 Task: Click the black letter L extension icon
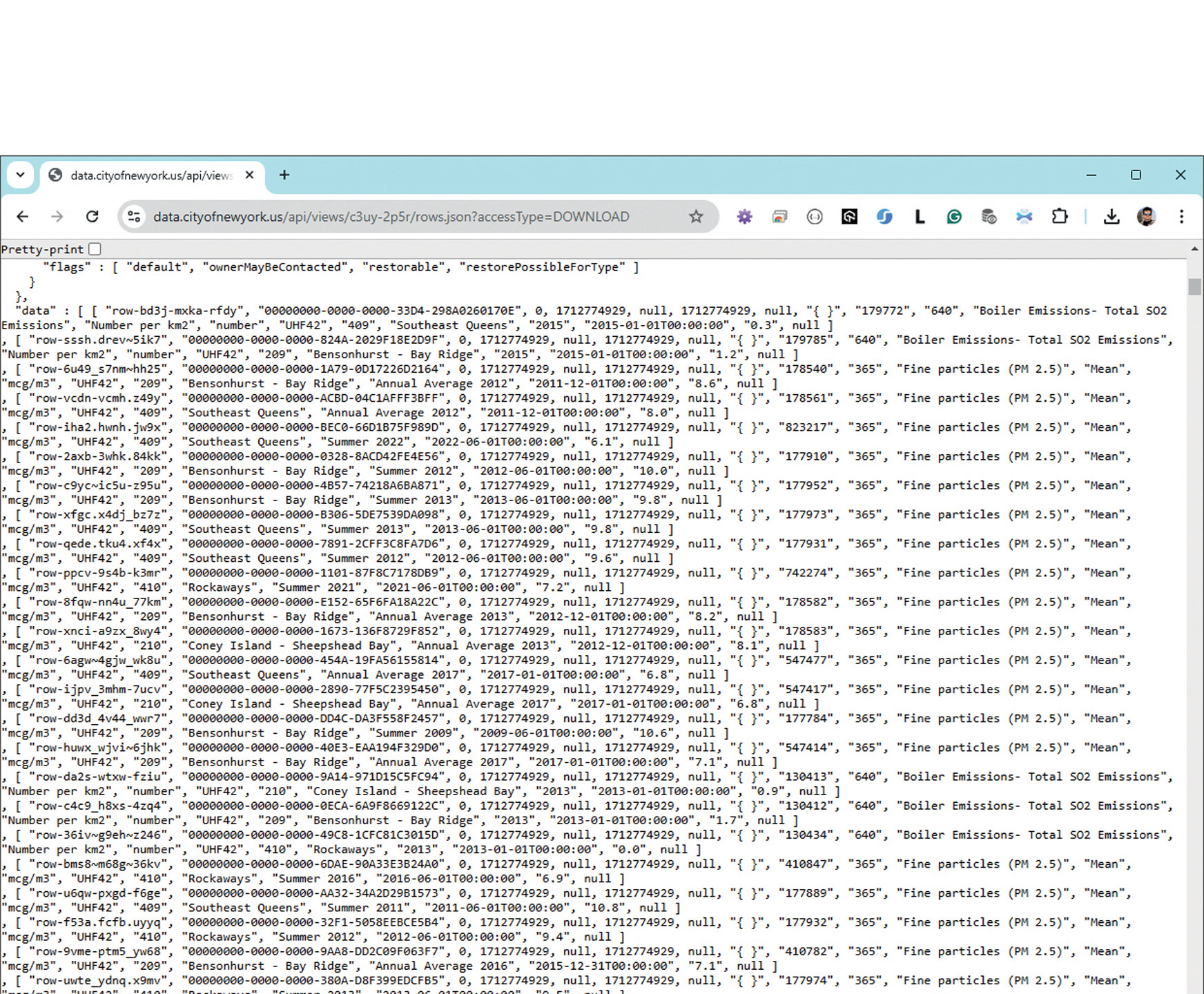[x=919, y=217]
